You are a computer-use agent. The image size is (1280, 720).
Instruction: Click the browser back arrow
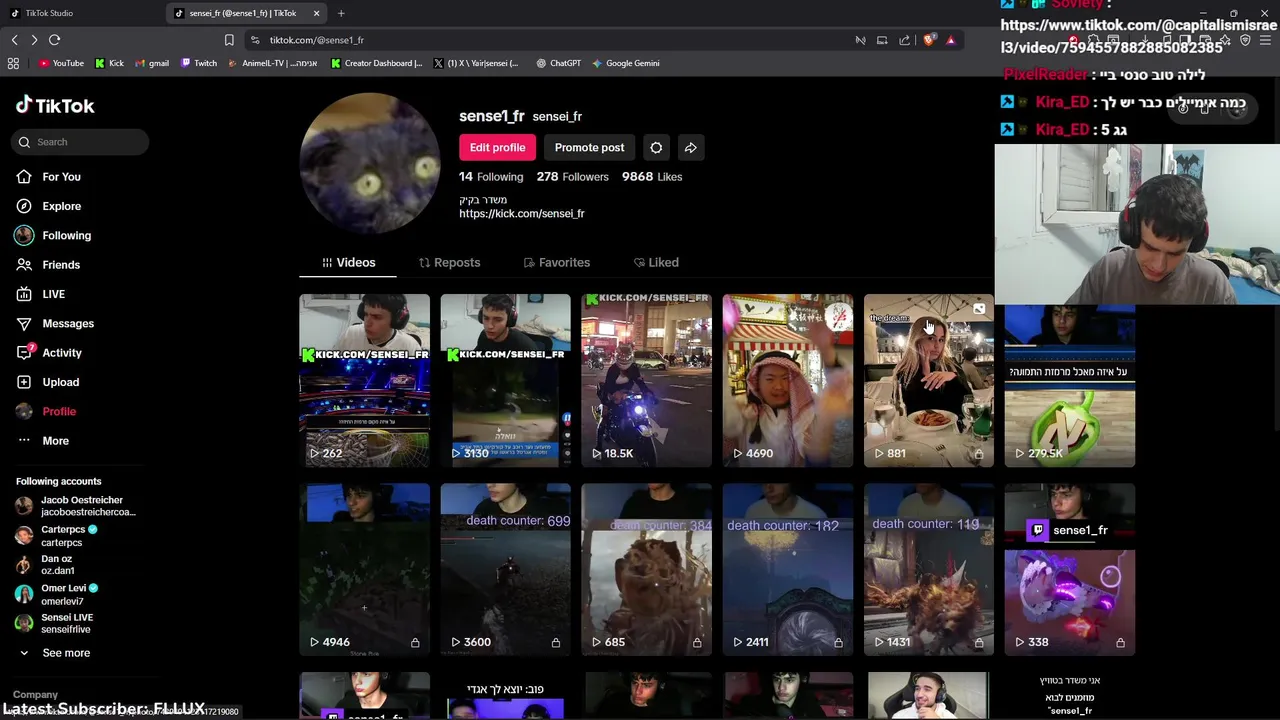click(14, 40)
